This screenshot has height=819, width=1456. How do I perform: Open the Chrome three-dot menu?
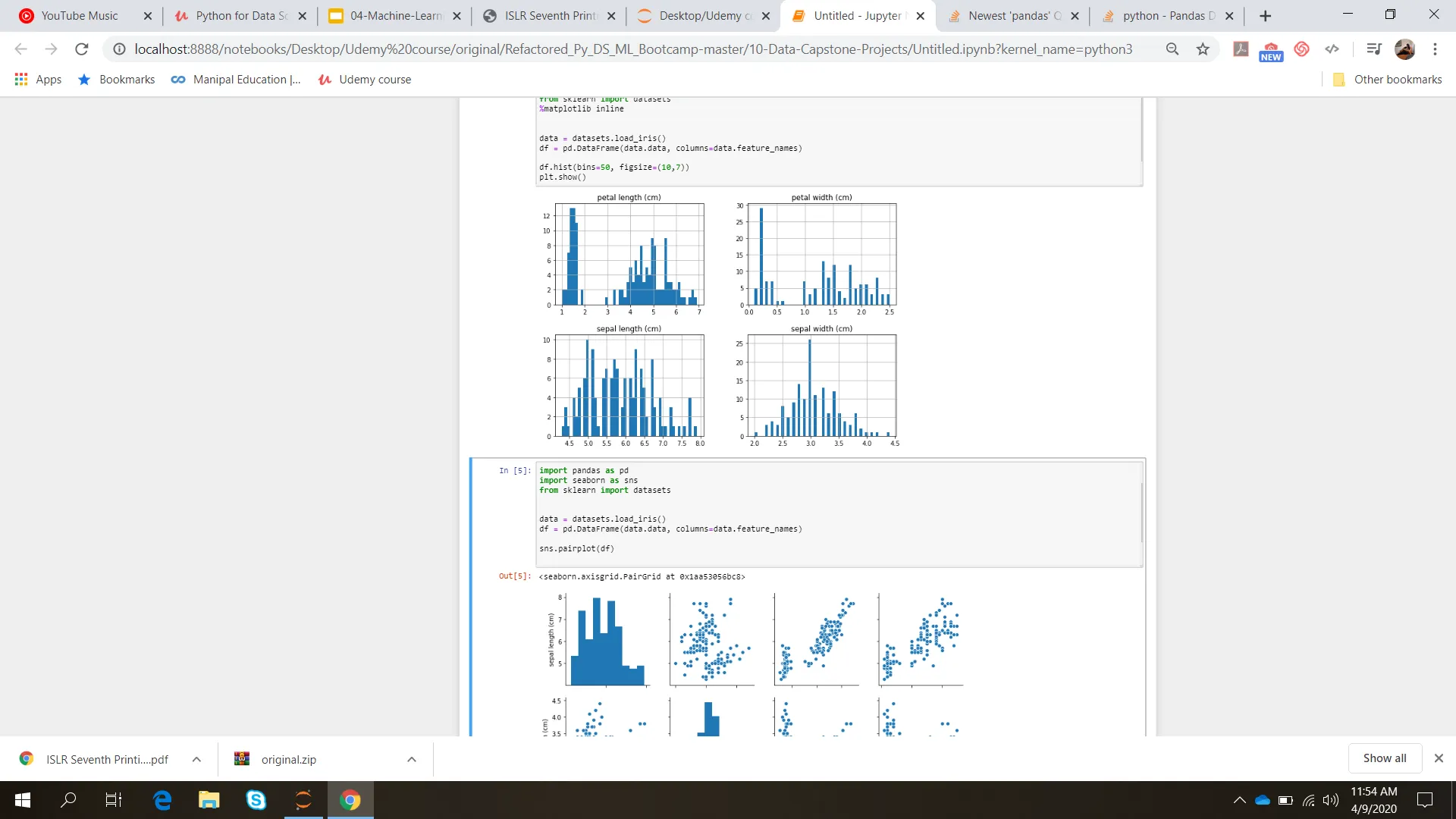click(1435, 49)
